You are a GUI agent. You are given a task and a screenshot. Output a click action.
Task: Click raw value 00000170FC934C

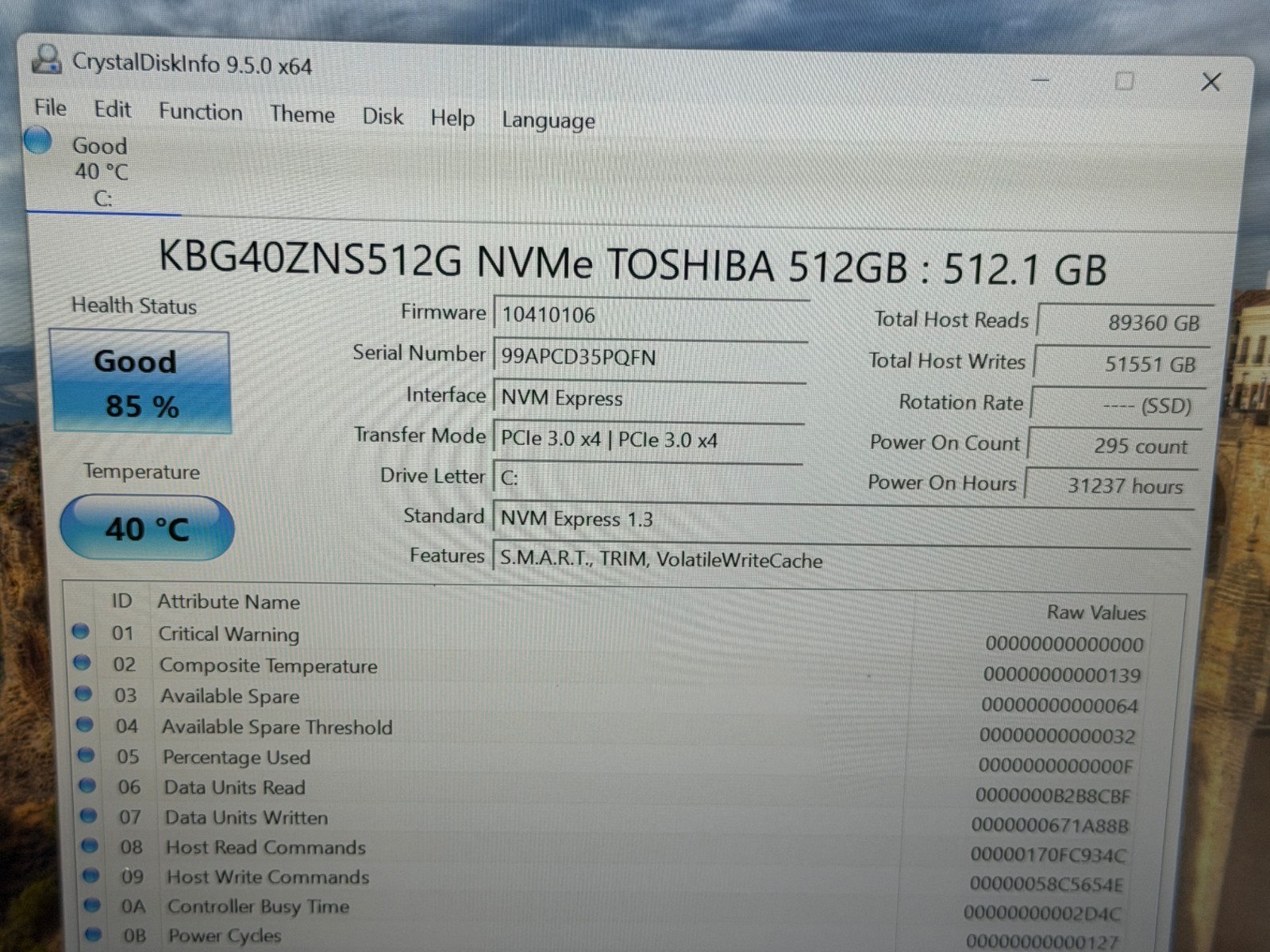[1049, 855]
